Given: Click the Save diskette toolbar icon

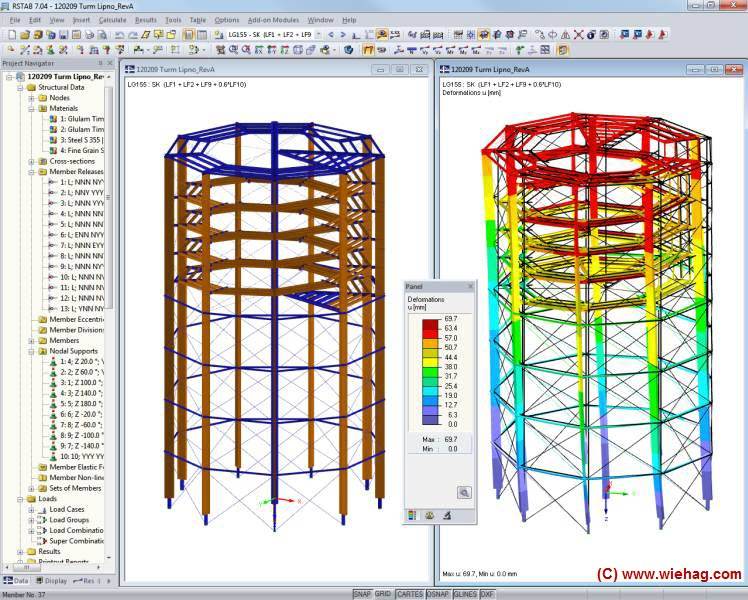Looking at the screenshot, I should [x=63, y=34].
